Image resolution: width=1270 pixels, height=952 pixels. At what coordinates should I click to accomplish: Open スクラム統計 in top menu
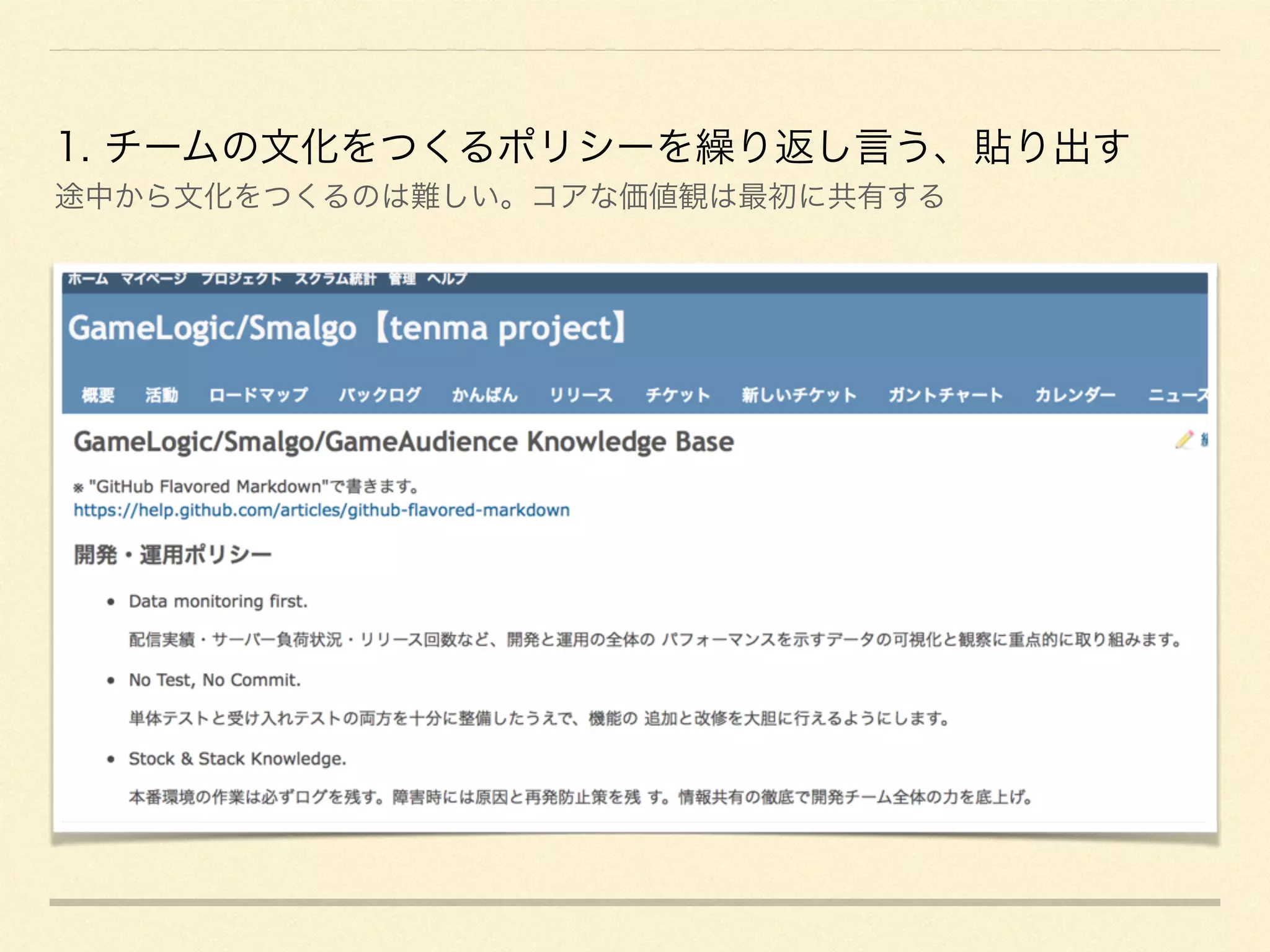click(x=335, y=279)
